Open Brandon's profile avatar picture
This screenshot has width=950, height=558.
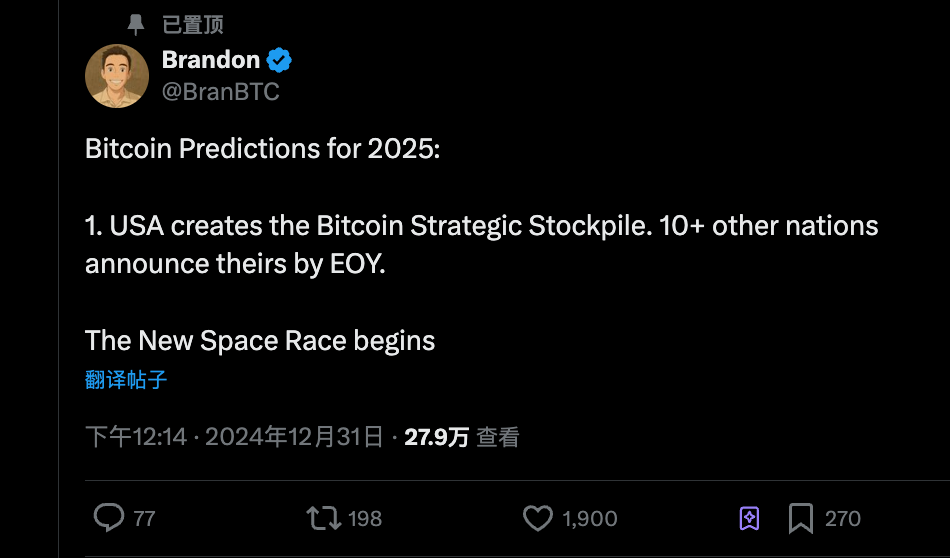pyautogui.click(x=117, y=76)
